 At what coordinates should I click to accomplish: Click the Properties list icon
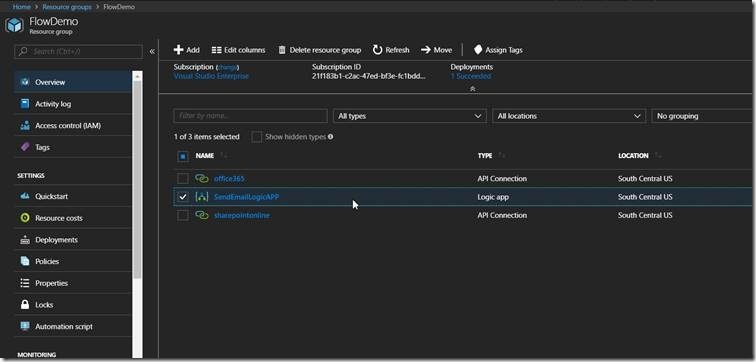click(26, 283)
